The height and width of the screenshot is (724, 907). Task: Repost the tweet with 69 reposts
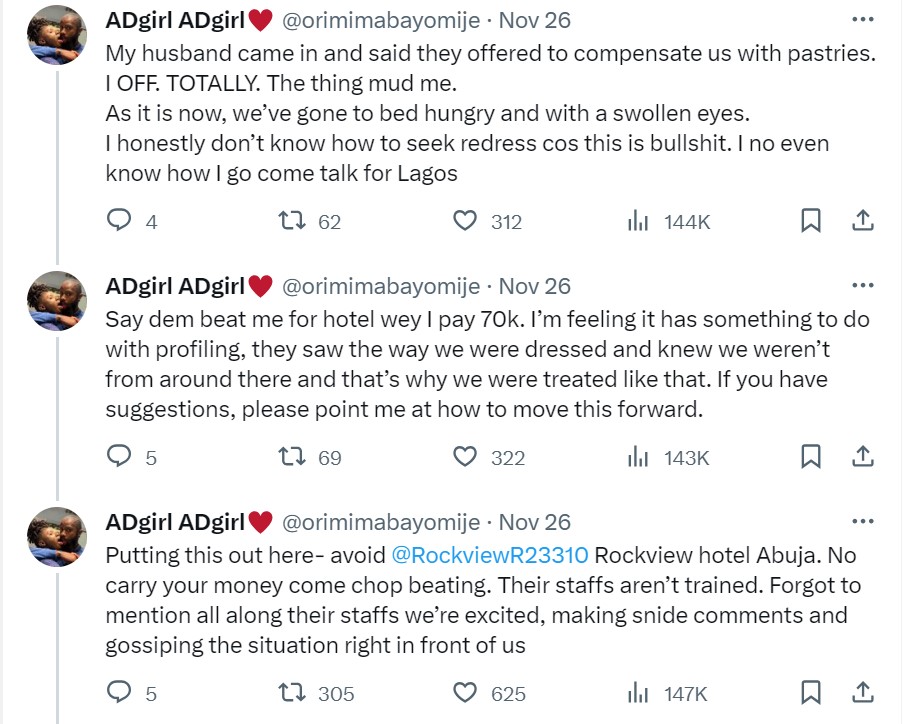[296, 458]
